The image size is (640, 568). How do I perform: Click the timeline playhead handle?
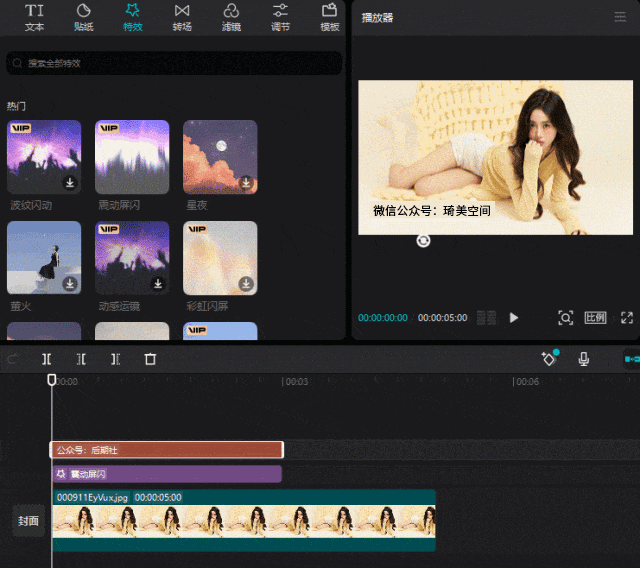(x=52, y=380)
